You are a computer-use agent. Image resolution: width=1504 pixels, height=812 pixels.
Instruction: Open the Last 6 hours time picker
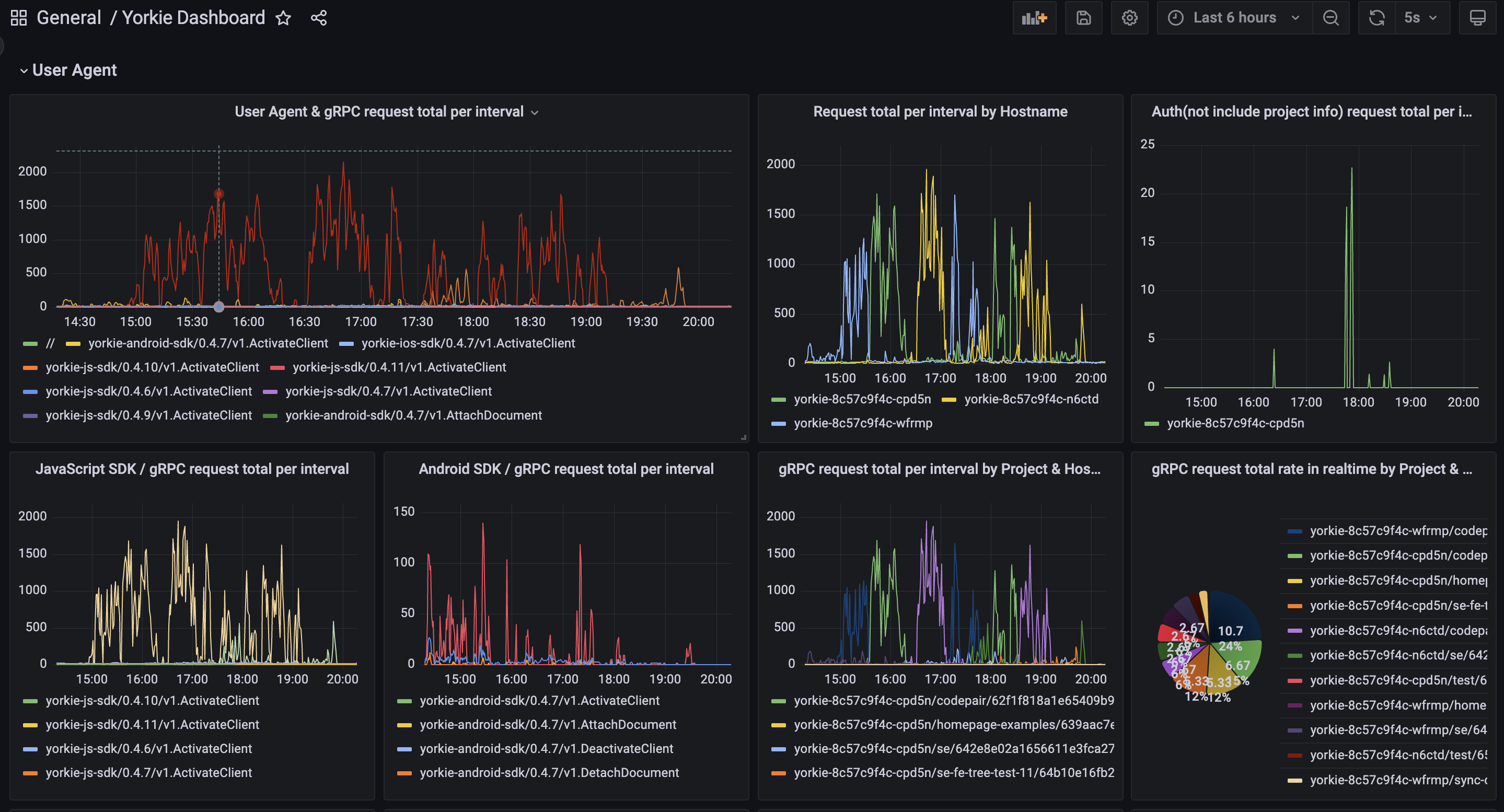pyautogui.click(x=1234, y=18)
